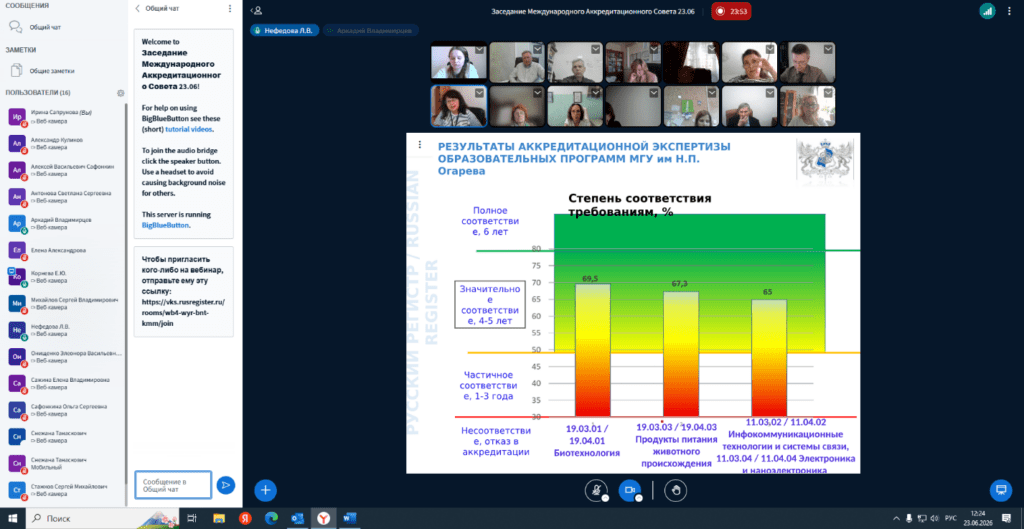Select the Нефедова Л.В. speaker indicator
This screenshot has width=1024, height=529.
click(x=285, y=30)
